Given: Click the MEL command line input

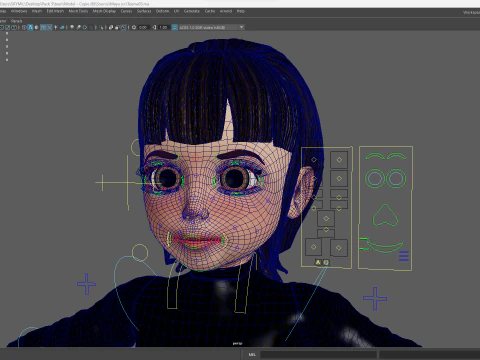Looking at the screenshot, I should pyautogui.click(x=318, y=354).
